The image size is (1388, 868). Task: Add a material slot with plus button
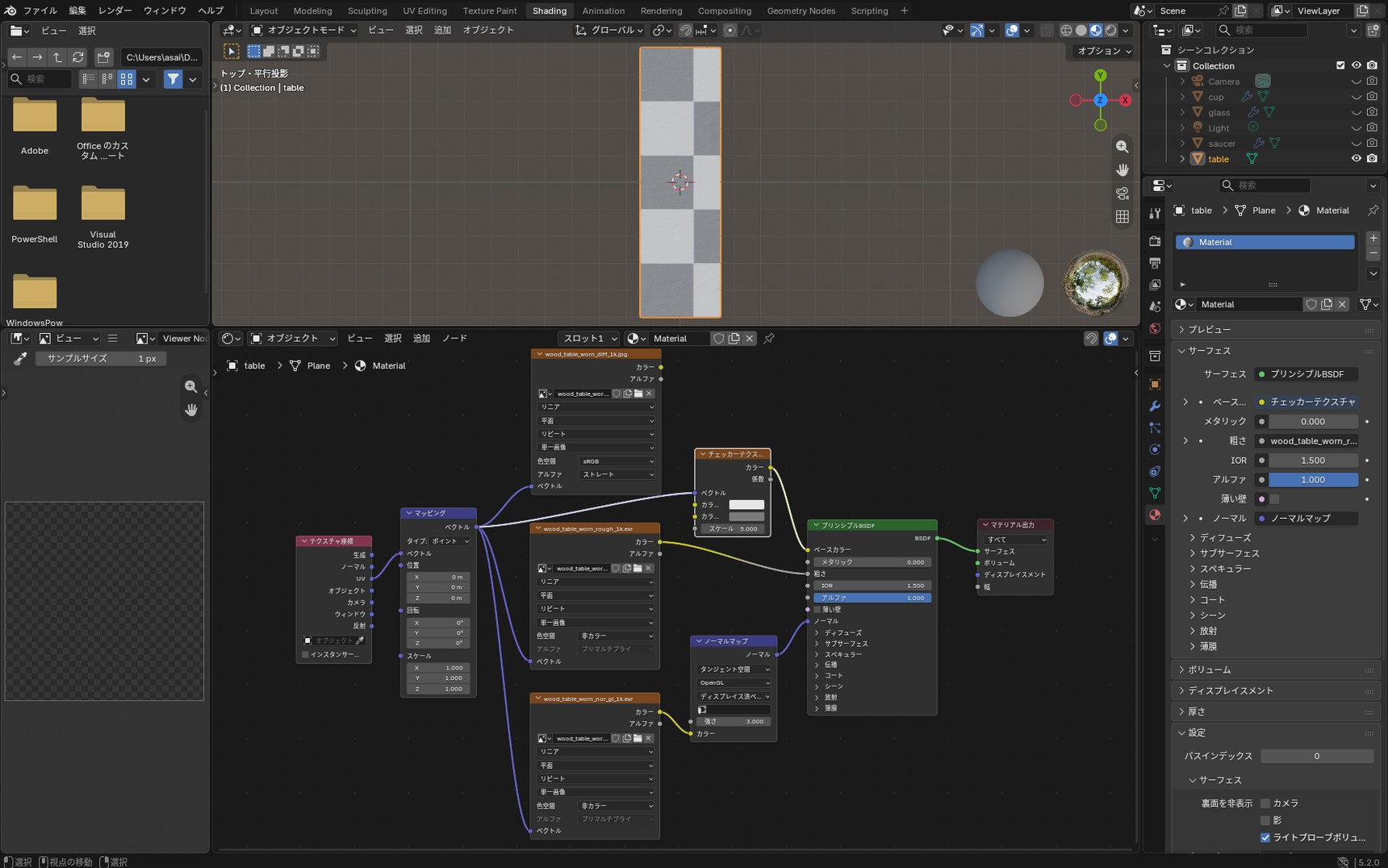coord(1373,238)
